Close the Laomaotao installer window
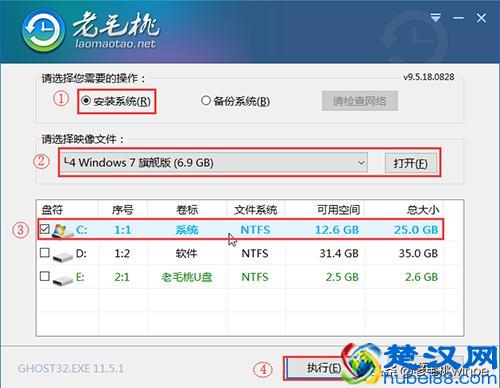Screen dimensions: 500x388 point(481,18)
